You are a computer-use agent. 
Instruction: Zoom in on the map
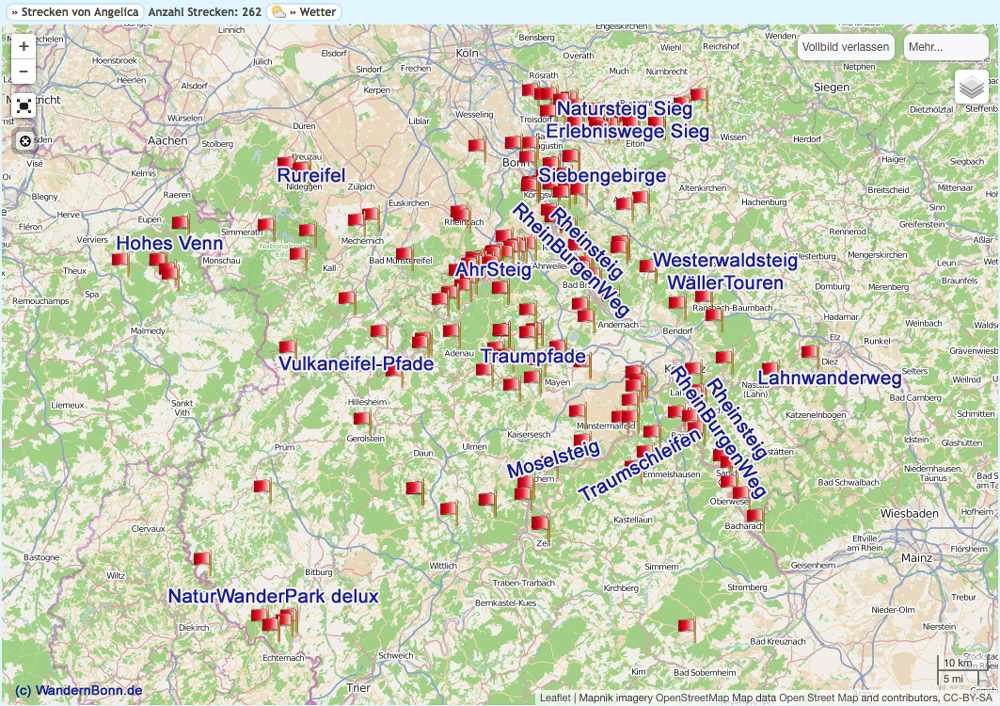[24, 46]
